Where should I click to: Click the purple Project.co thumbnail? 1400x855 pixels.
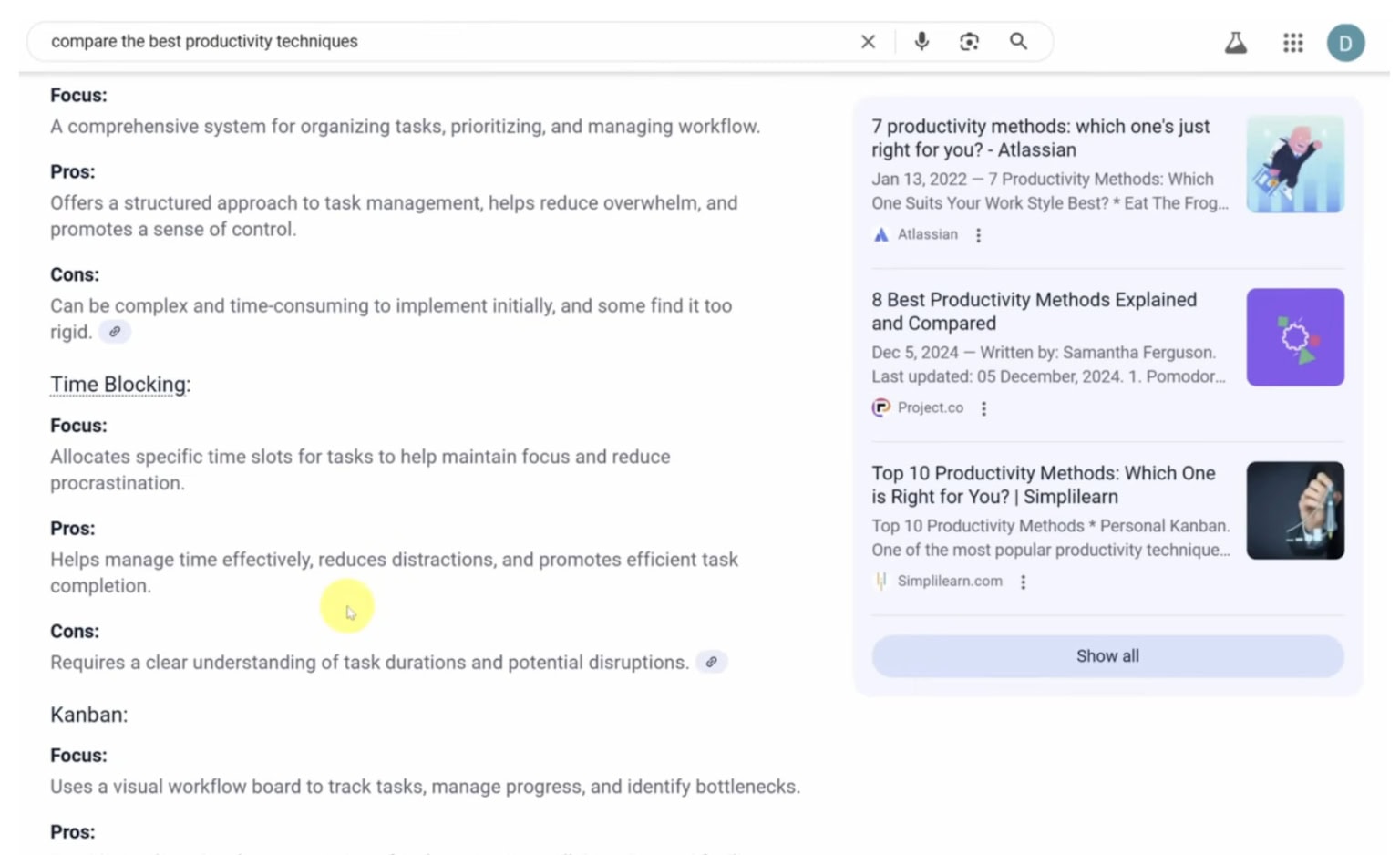[x=1294, y=337]
